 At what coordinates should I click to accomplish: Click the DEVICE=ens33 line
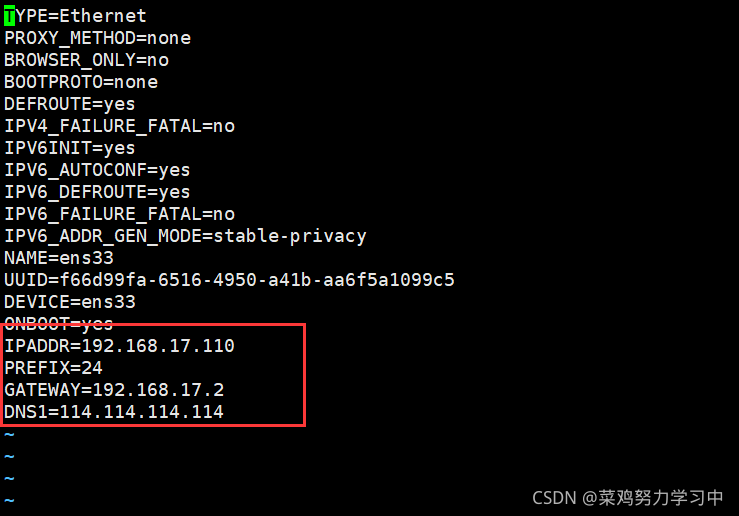69,302
